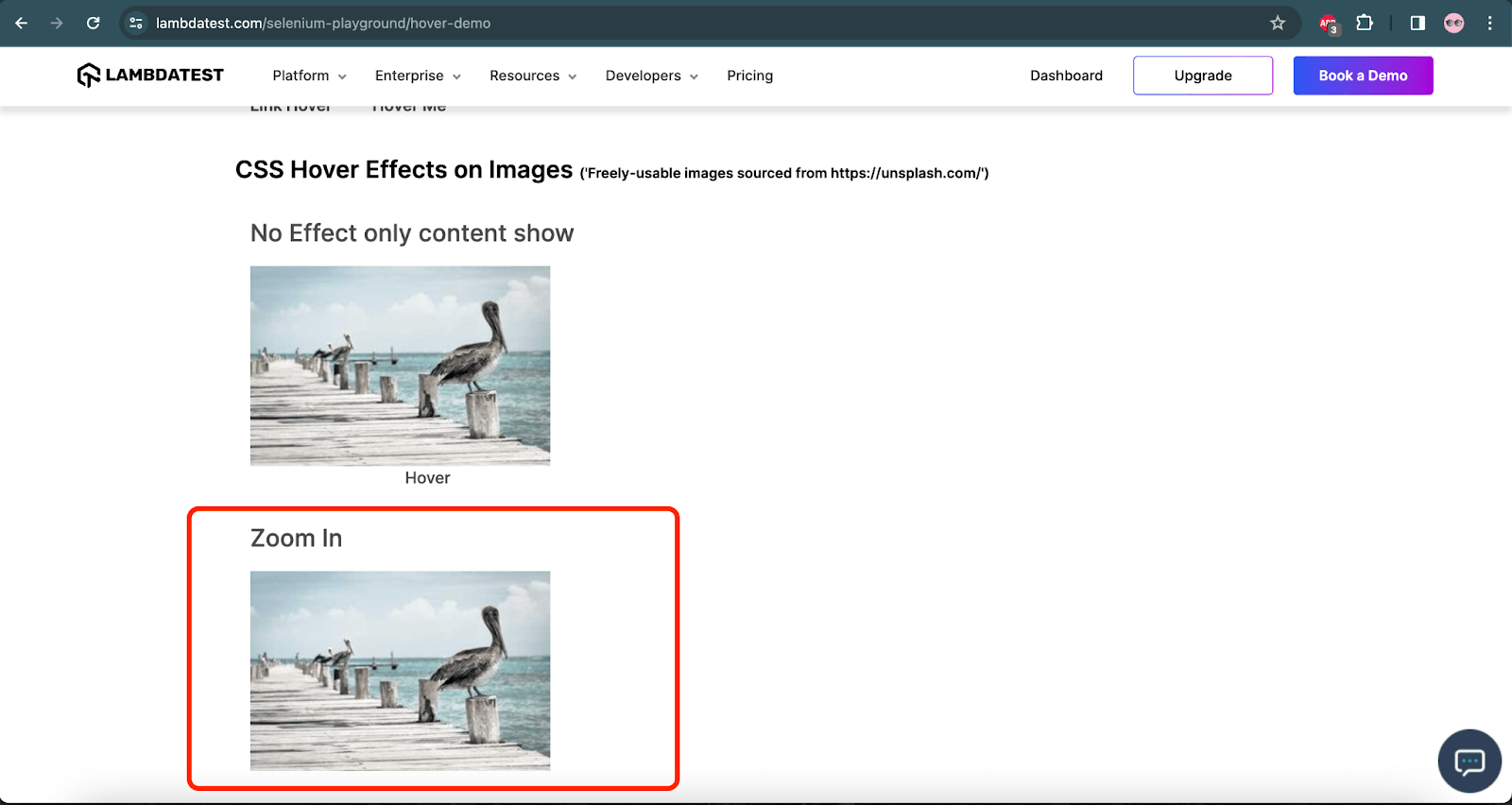Image resolution: width=1512 pixels, height=805 pixels.
Task: Bookmark this page with the star icon
Action: tap(1278, 23)
